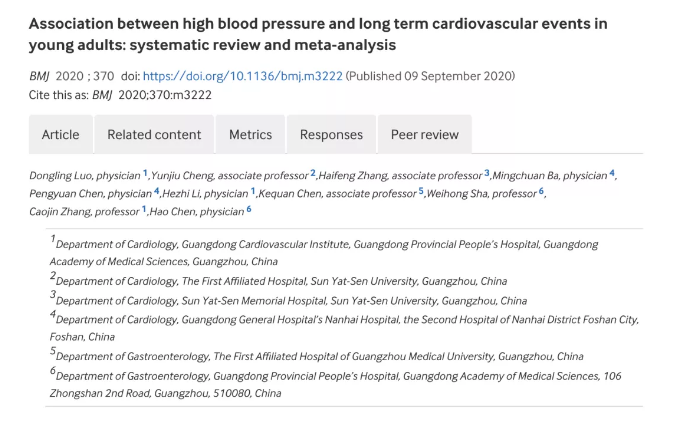Click affiliation superscript 4 after Mingchuan Ba
The width and height of the screenshot is (683, 421).
tap(612, 173)
